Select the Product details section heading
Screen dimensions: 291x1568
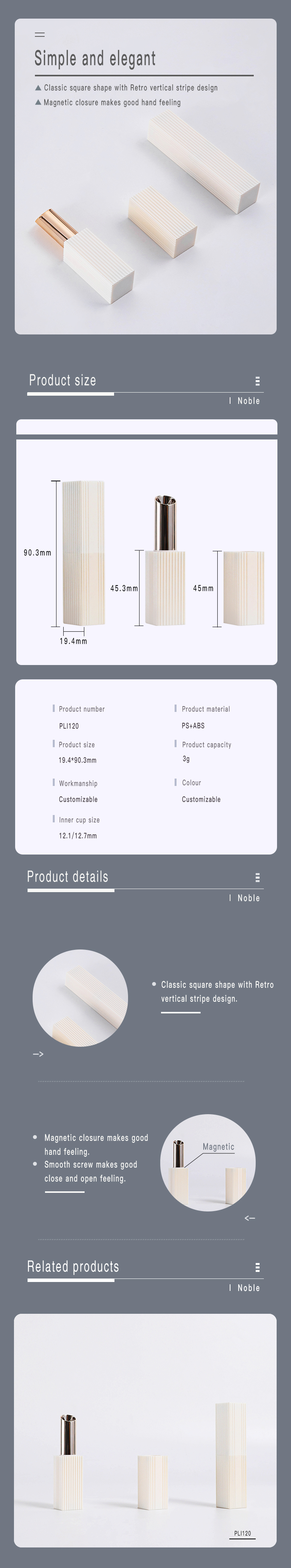click(68, 877)
